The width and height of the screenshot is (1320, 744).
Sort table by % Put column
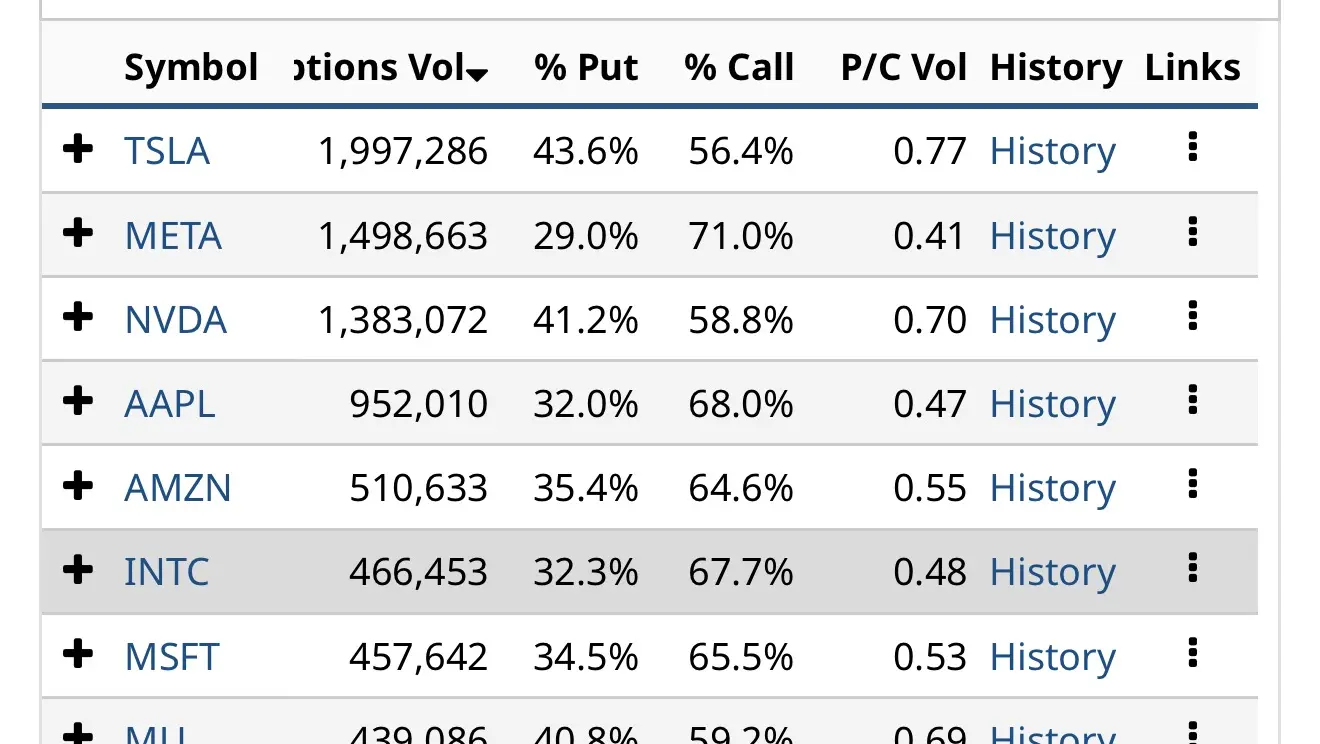pyautogui.click(x=586, y=67)
